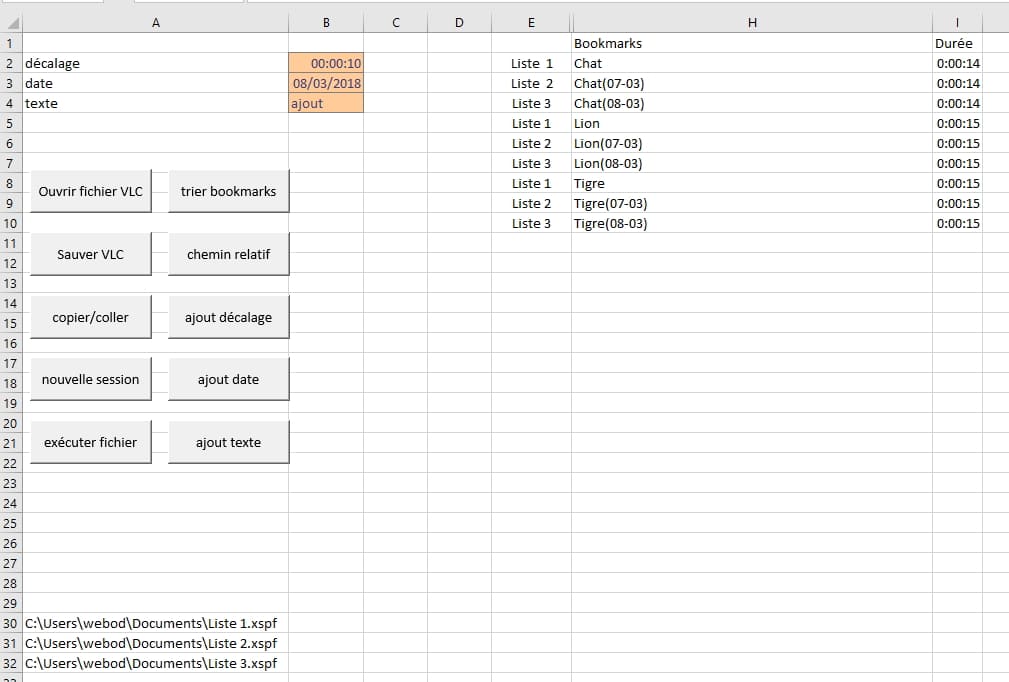The image size is (1009, 682).
Task: Click the Select All corner triangle
Action: [11, 23]
